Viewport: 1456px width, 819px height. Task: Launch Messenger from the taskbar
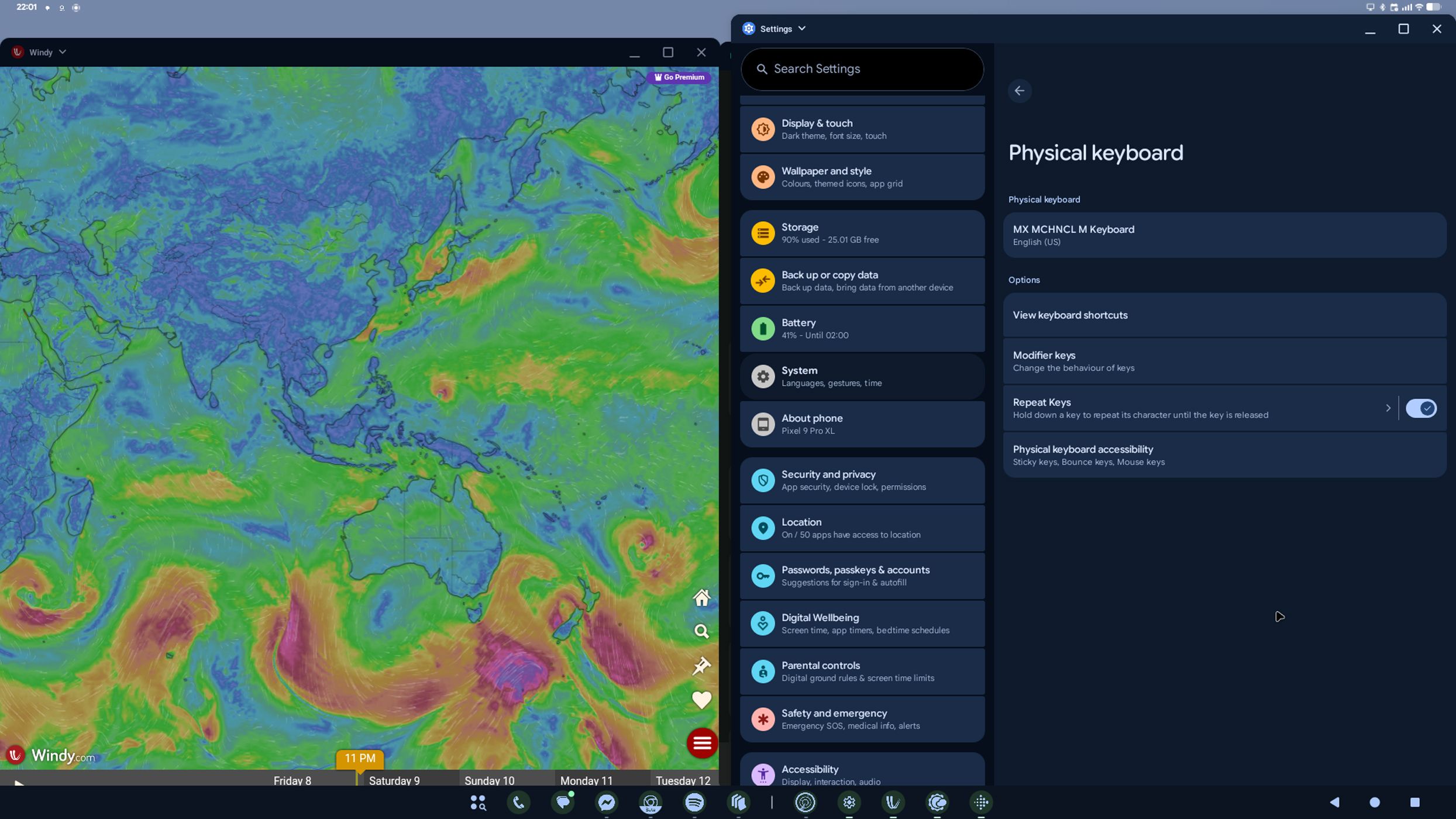[607, 802]
